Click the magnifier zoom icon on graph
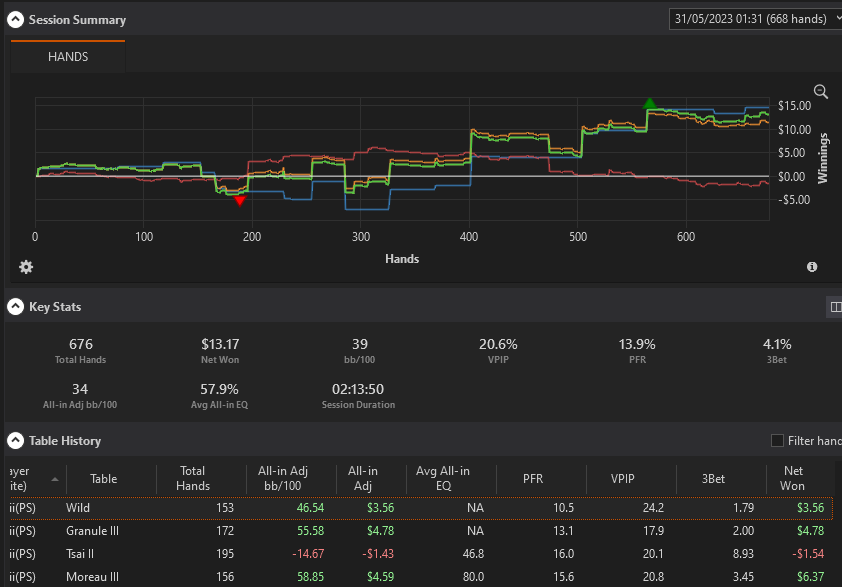Image resolution: width=842 pixels, height=587 pixels. pos(821,91)
